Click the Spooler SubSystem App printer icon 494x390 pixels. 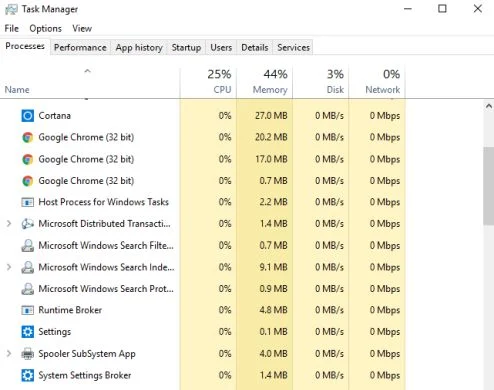pos(27,354)
